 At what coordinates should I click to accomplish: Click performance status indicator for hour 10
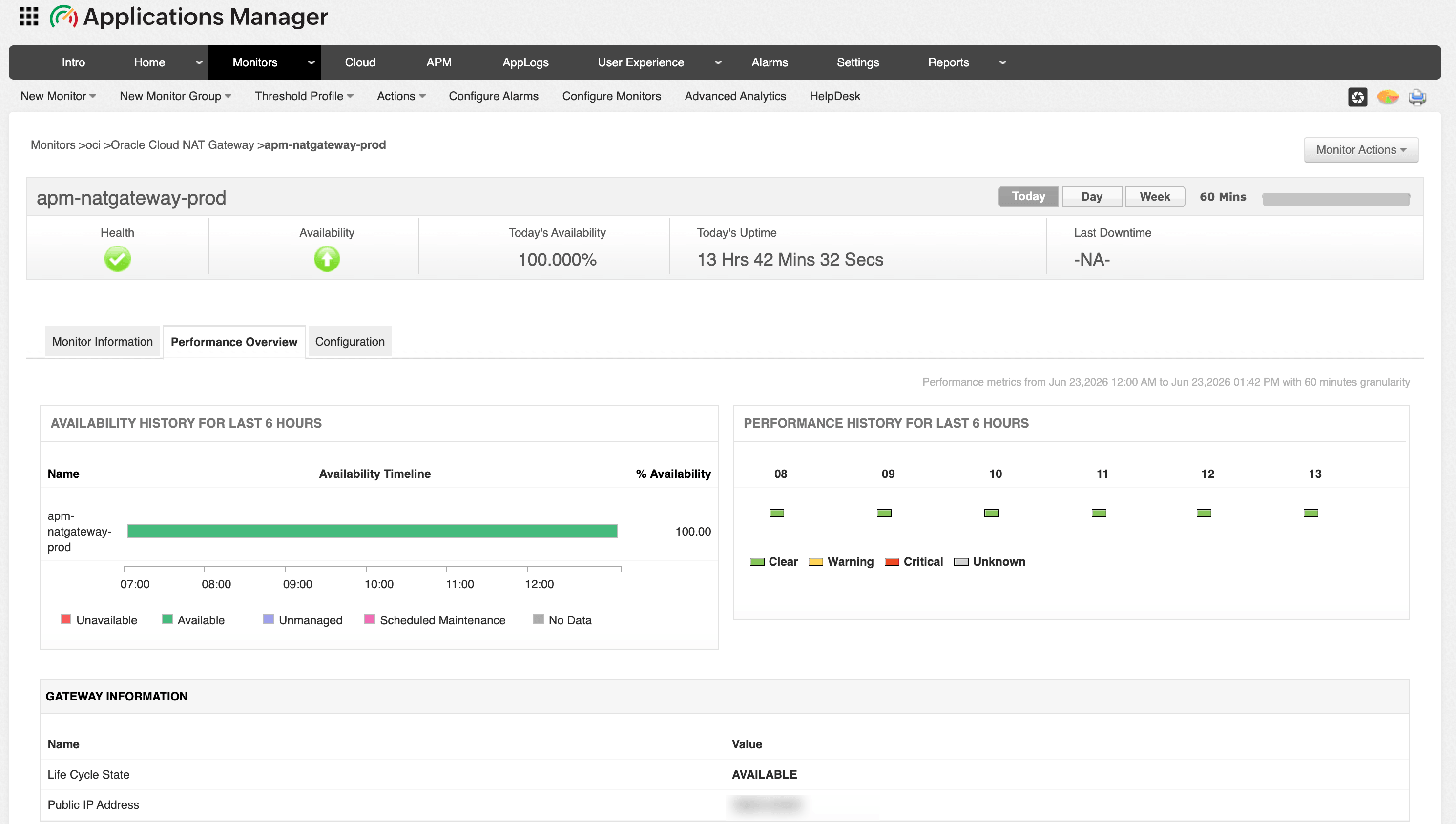[991, 513]
